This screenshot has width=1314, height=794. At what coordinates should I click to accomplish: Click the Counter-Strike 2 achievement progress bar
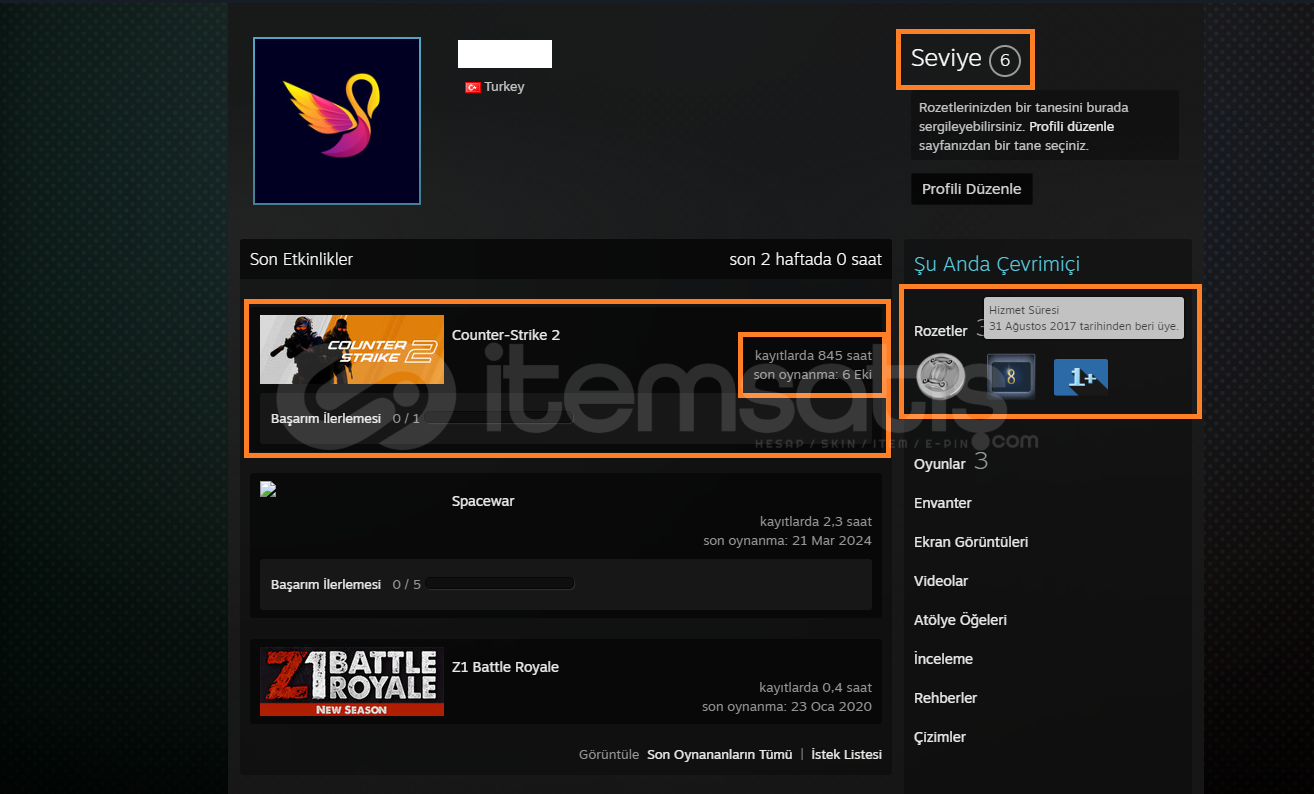point(498,419)
